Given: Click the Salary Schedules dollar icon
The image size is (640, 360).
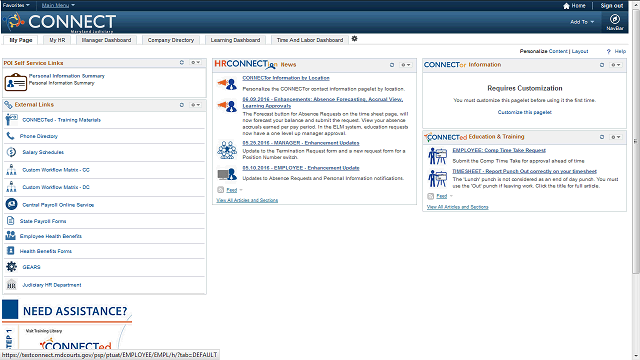Looking at the screenshot, I should point(11,152).
